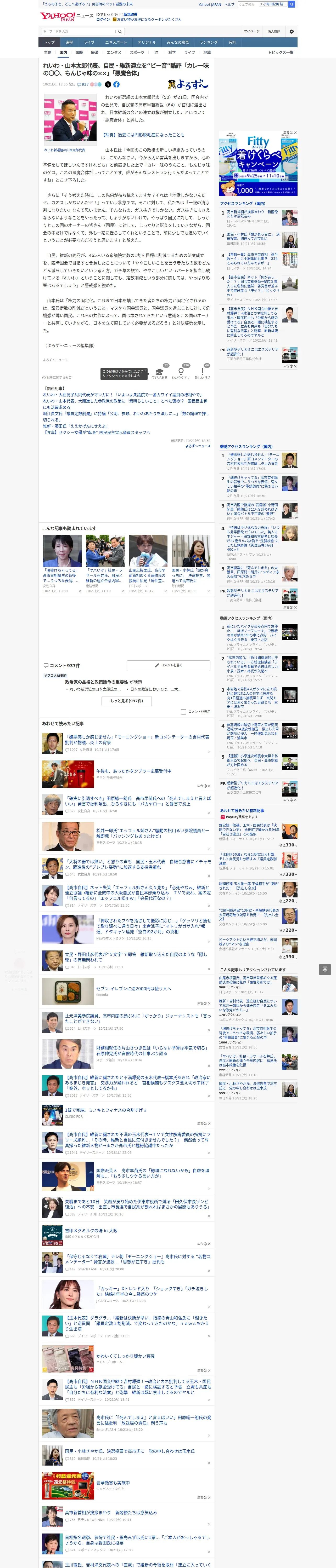Share the article on Facebook
Viewport: 336px width, 1568px height.
(116, 85)
